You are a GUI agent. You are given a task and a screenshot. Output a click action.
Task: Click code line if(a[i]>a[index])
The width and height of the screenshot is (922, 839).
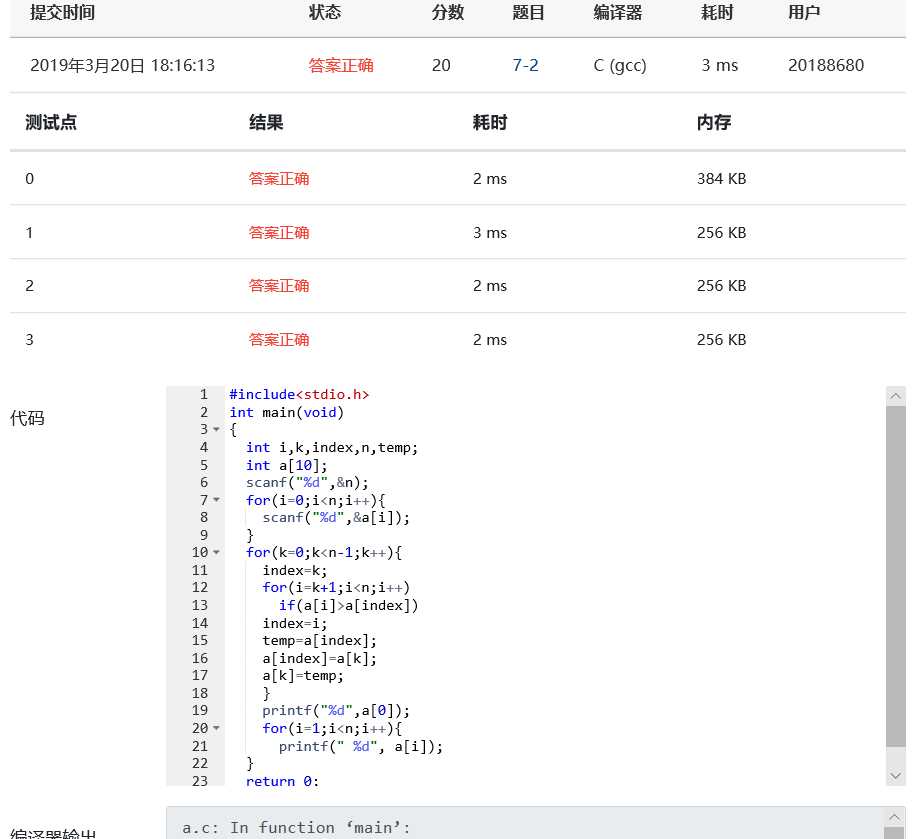point(348,605)
